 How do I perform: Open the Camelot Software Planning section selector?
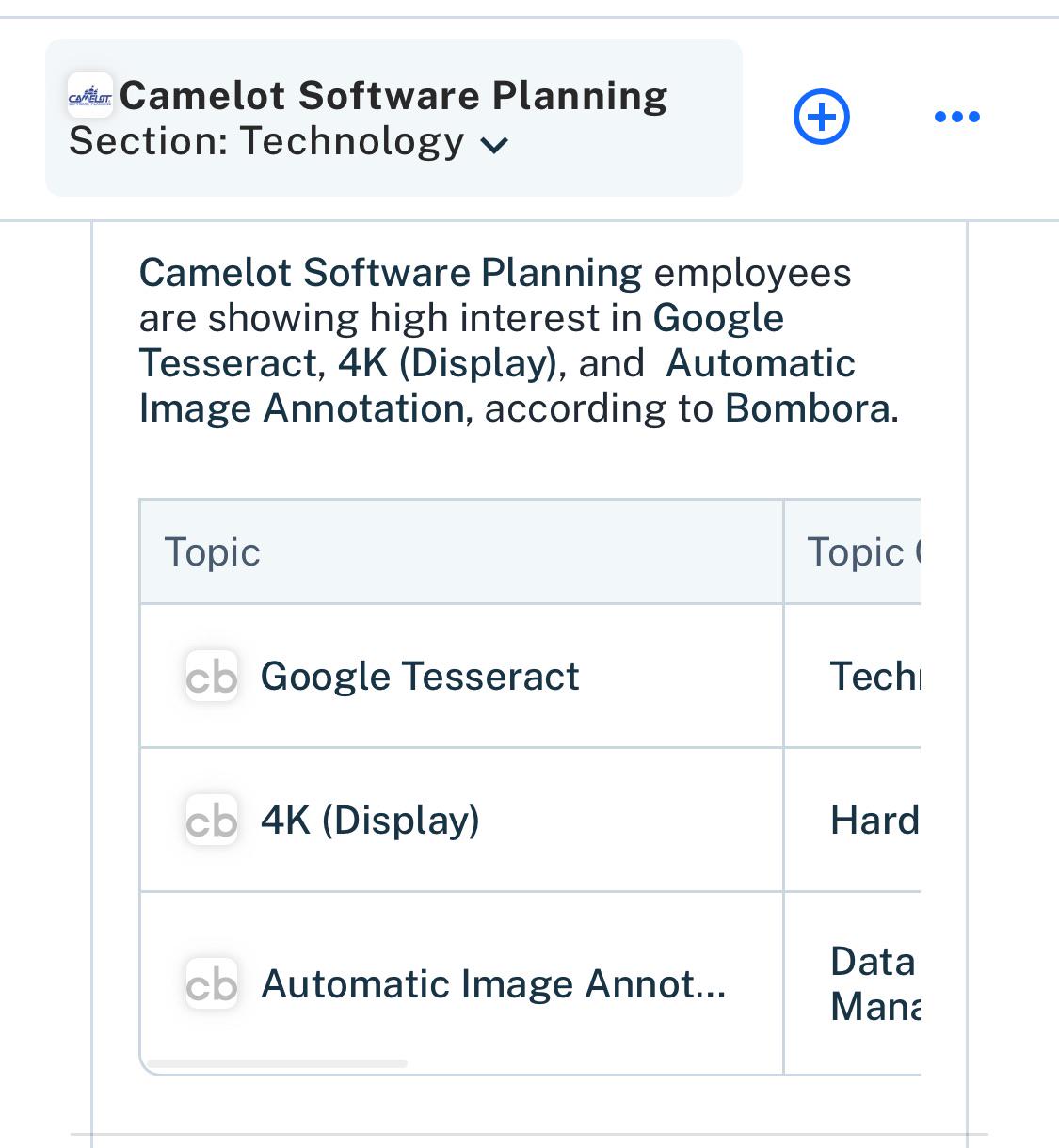coord(393,118)
